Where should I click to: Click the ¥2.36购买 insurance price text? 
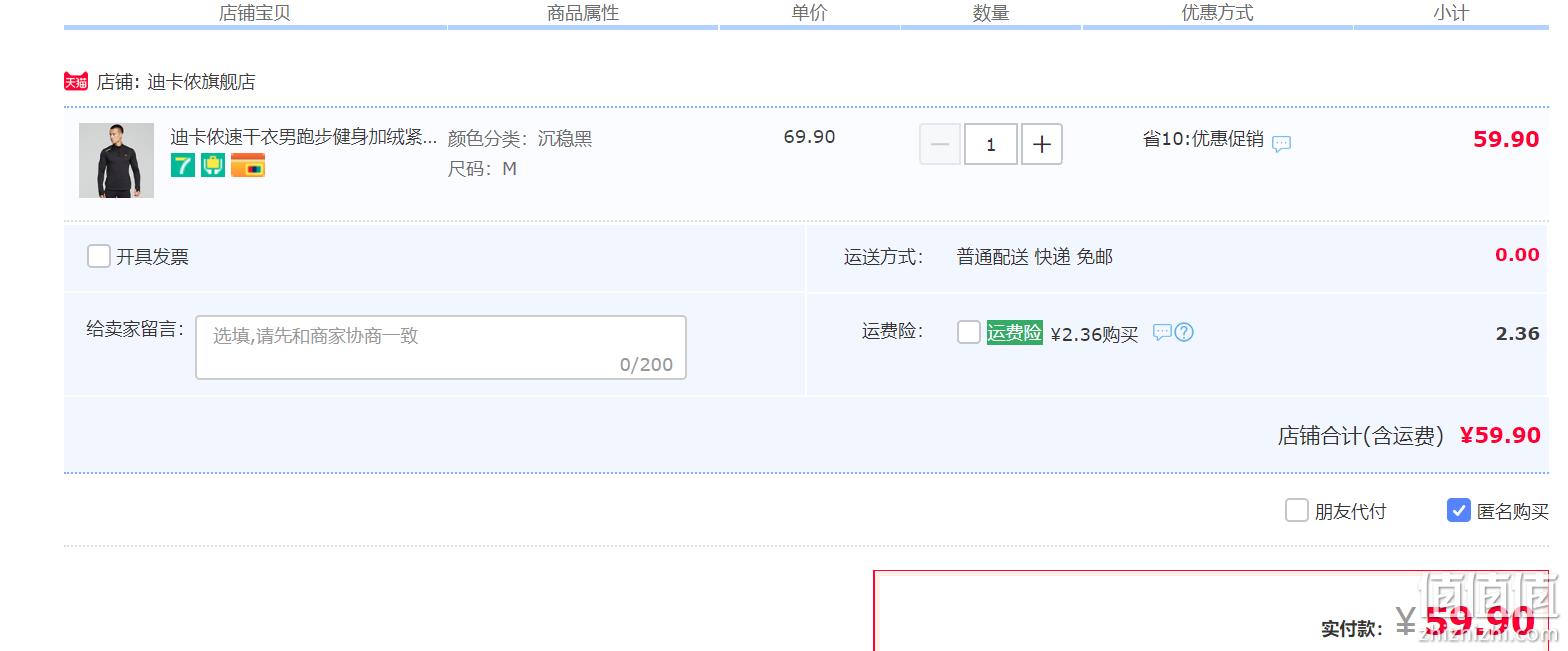tap(1095, 334)
